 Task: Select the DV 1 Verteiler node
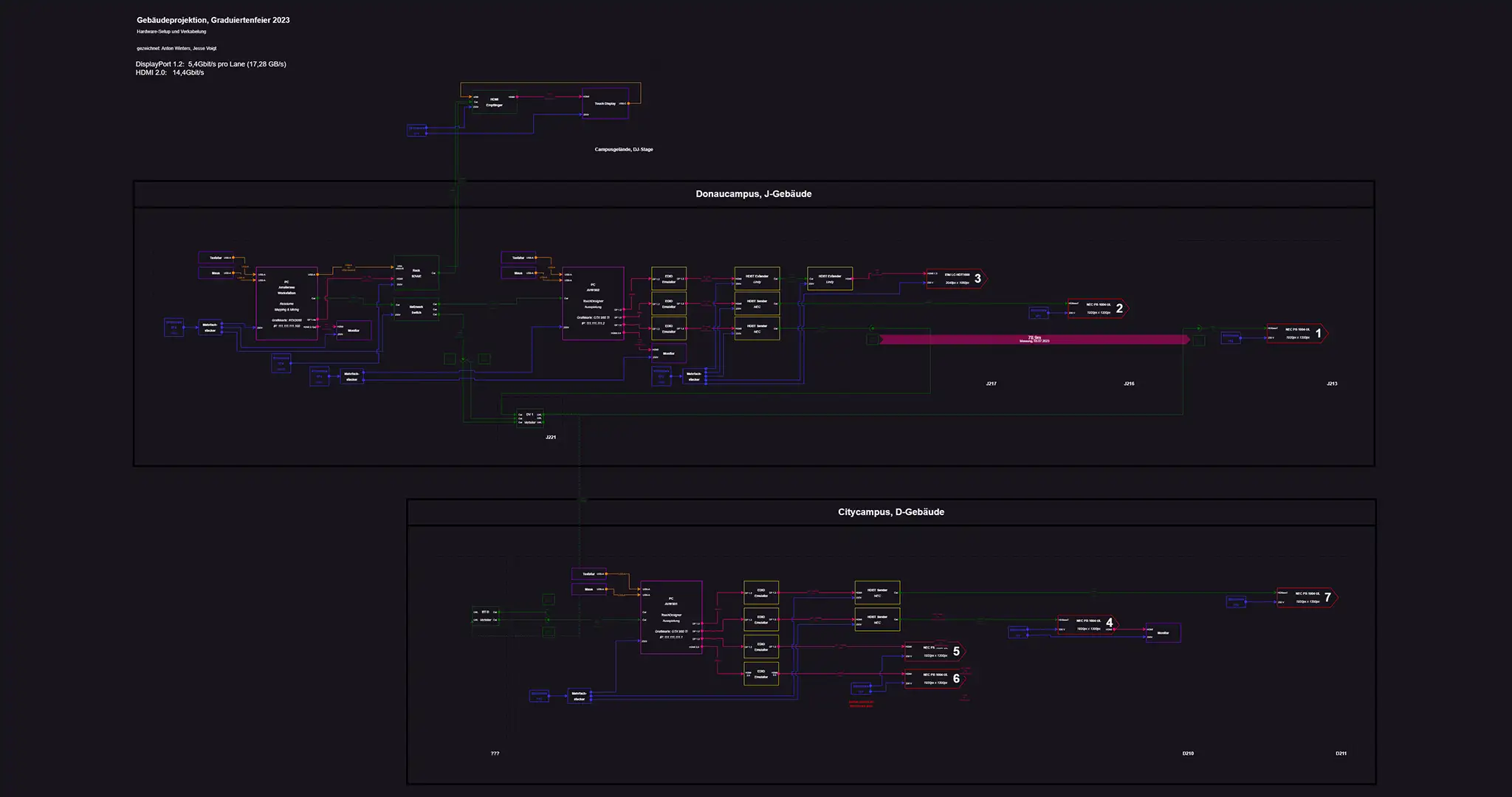coord(529,418)
